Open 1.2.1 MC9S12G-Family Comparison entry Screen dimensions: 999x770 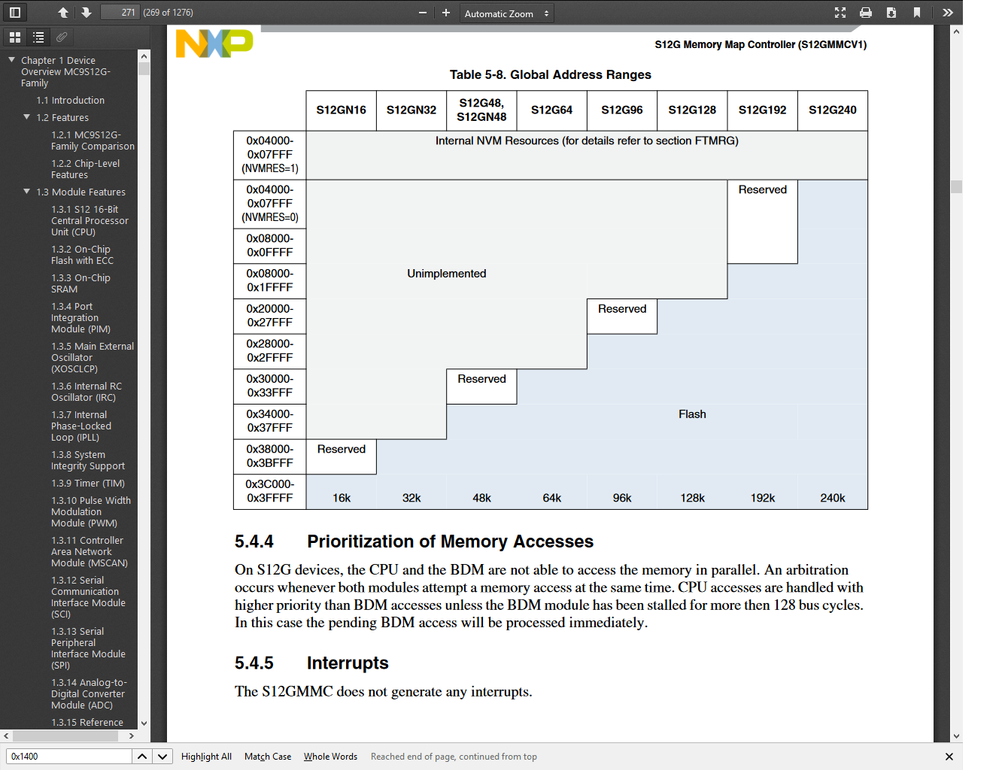93,140
